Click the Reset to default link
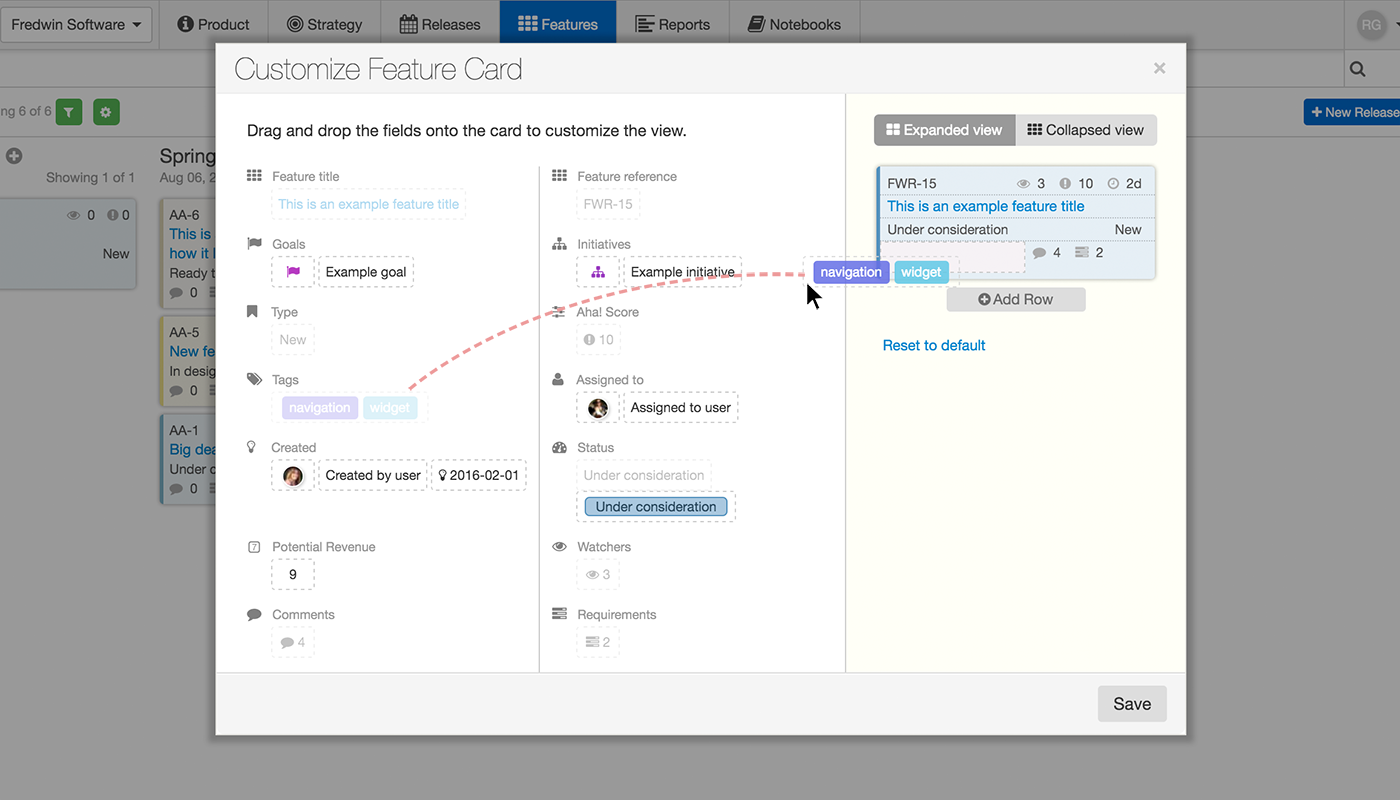The image size is (1400, 800). click(x=933, y=345)
